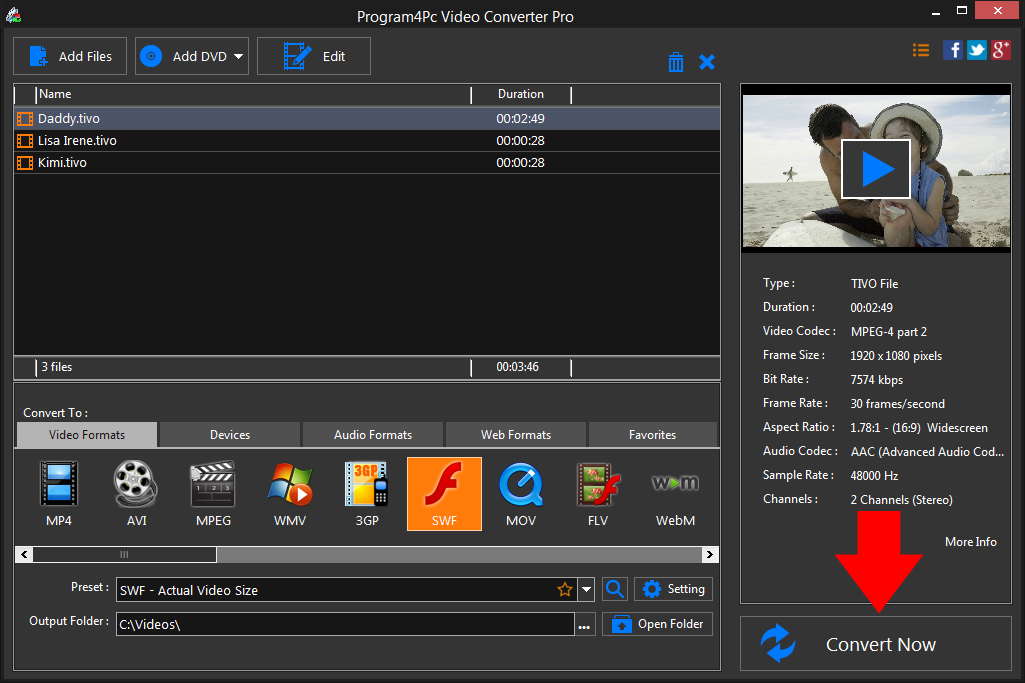Click the MPEG-4 part 2 codec value
This screenshot has width=1025, height=683.
click(x=889, y=332)
